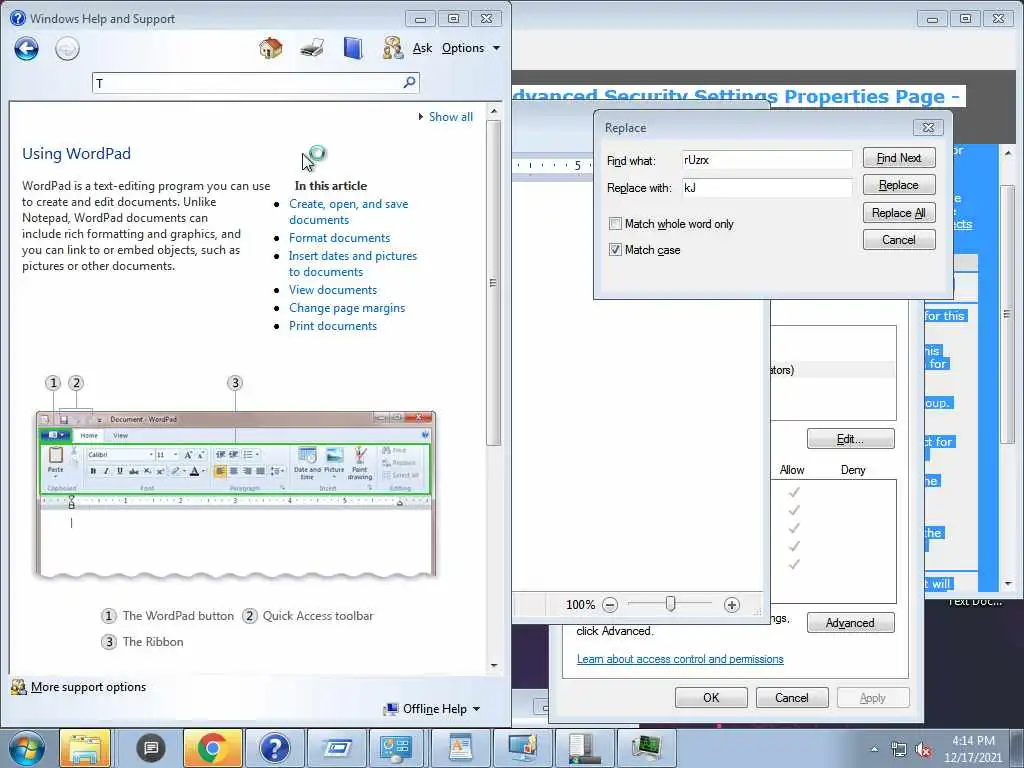Browse Help contents via book icon
The height and width of the screenshot is (768, 1024).
353,48
